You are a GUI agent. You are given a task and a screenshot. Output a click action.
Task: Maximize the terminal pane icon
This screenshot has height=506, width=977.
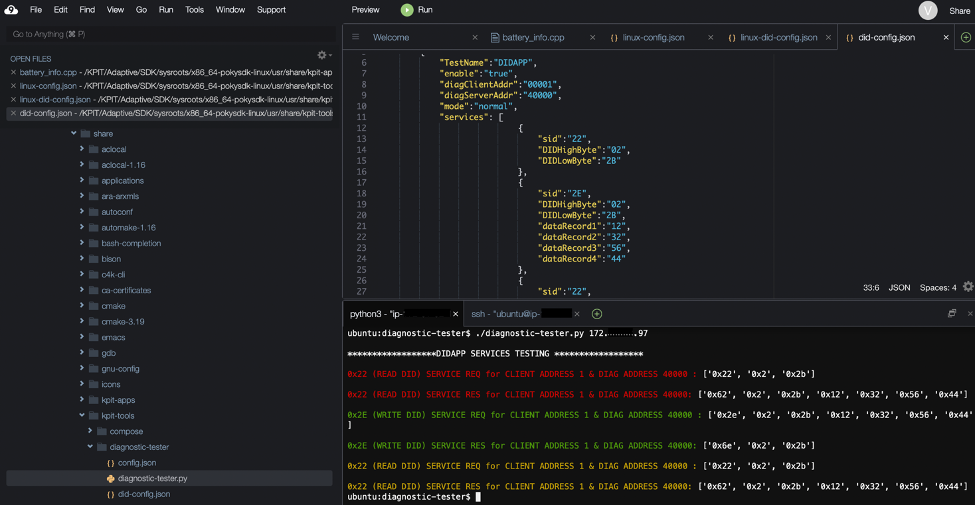point(952,314)
